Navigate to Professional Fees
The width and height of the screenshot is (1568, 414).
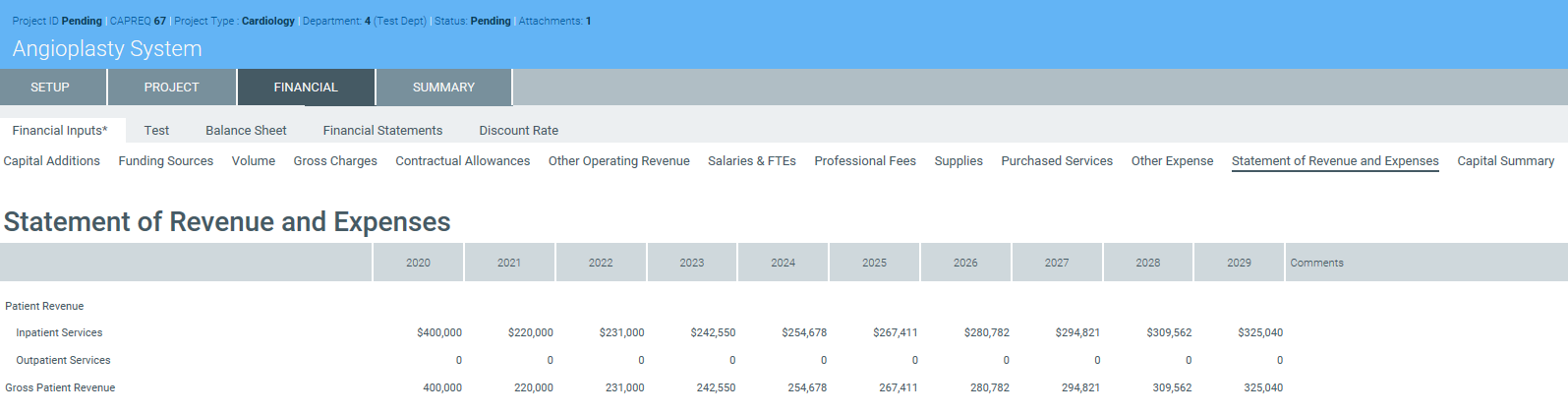coord(865,161)
